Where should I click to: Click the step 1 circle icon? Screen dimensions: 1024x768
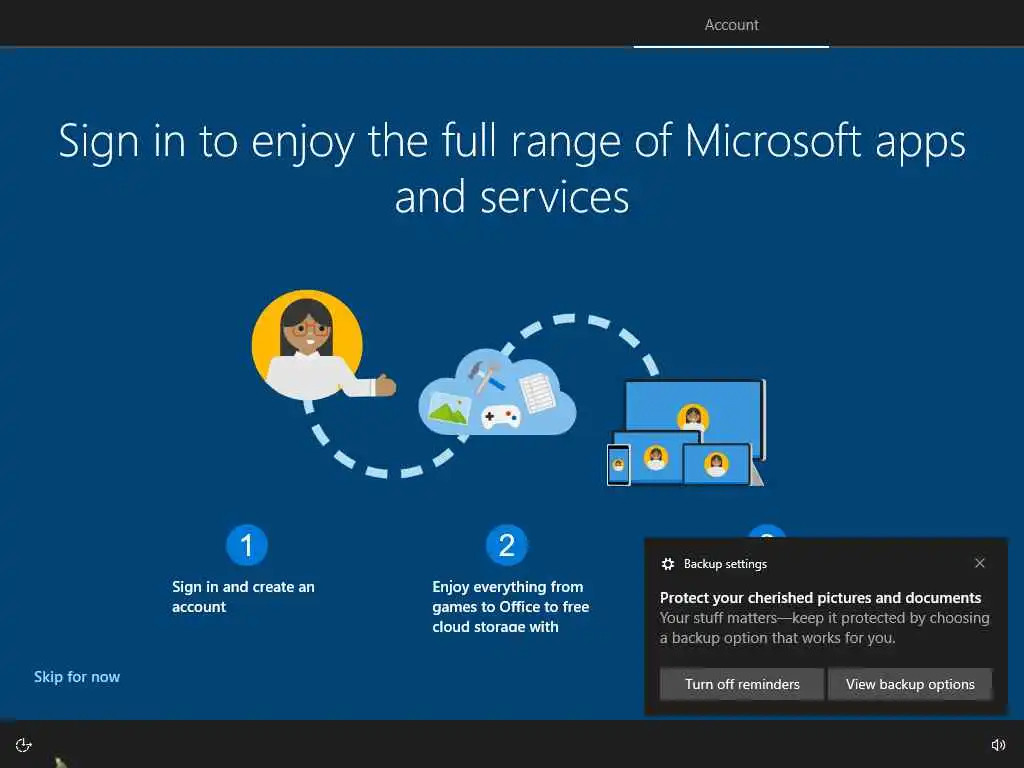[246, 545]
